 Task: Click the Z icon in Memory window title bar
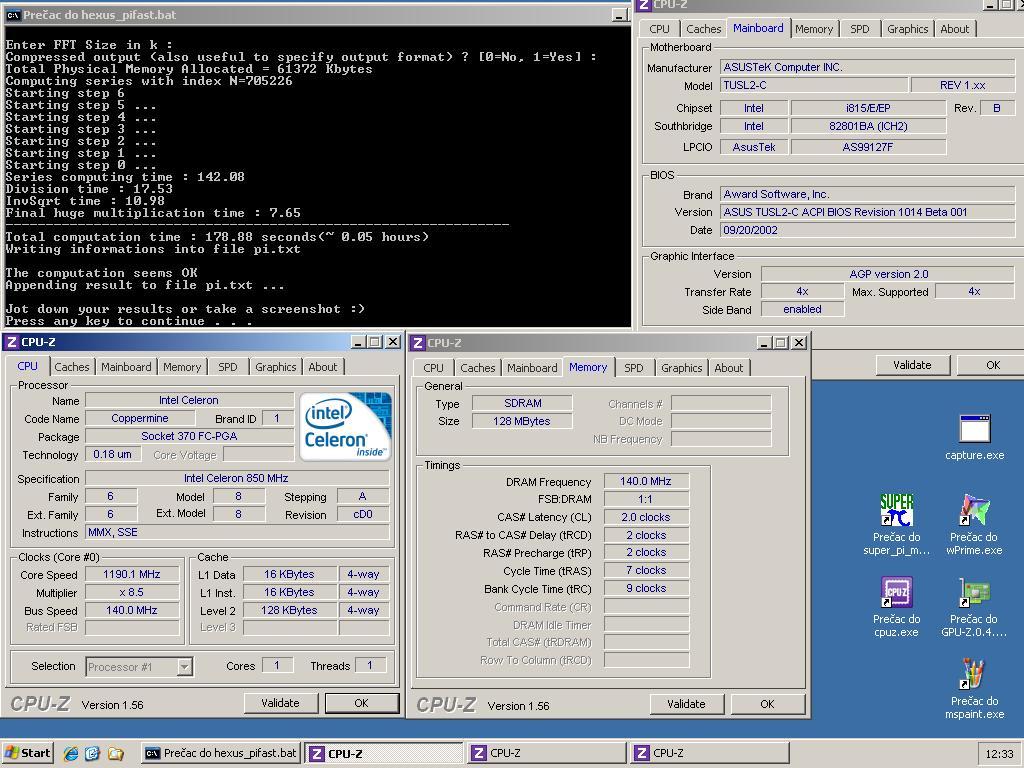pos(418,343)
